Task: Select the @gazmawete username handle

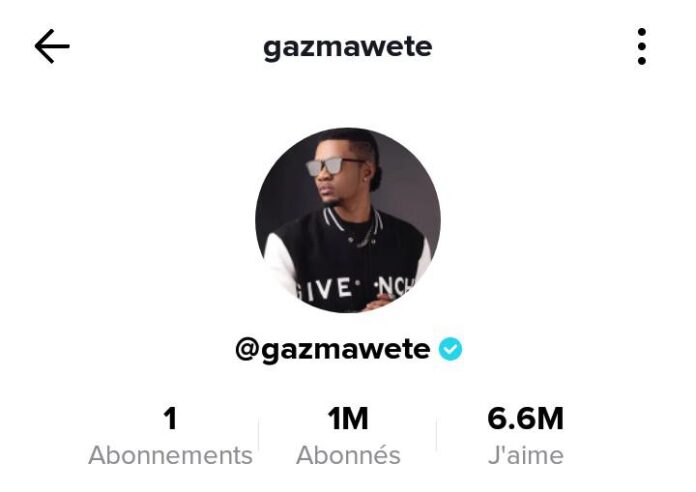Action: 332,350
